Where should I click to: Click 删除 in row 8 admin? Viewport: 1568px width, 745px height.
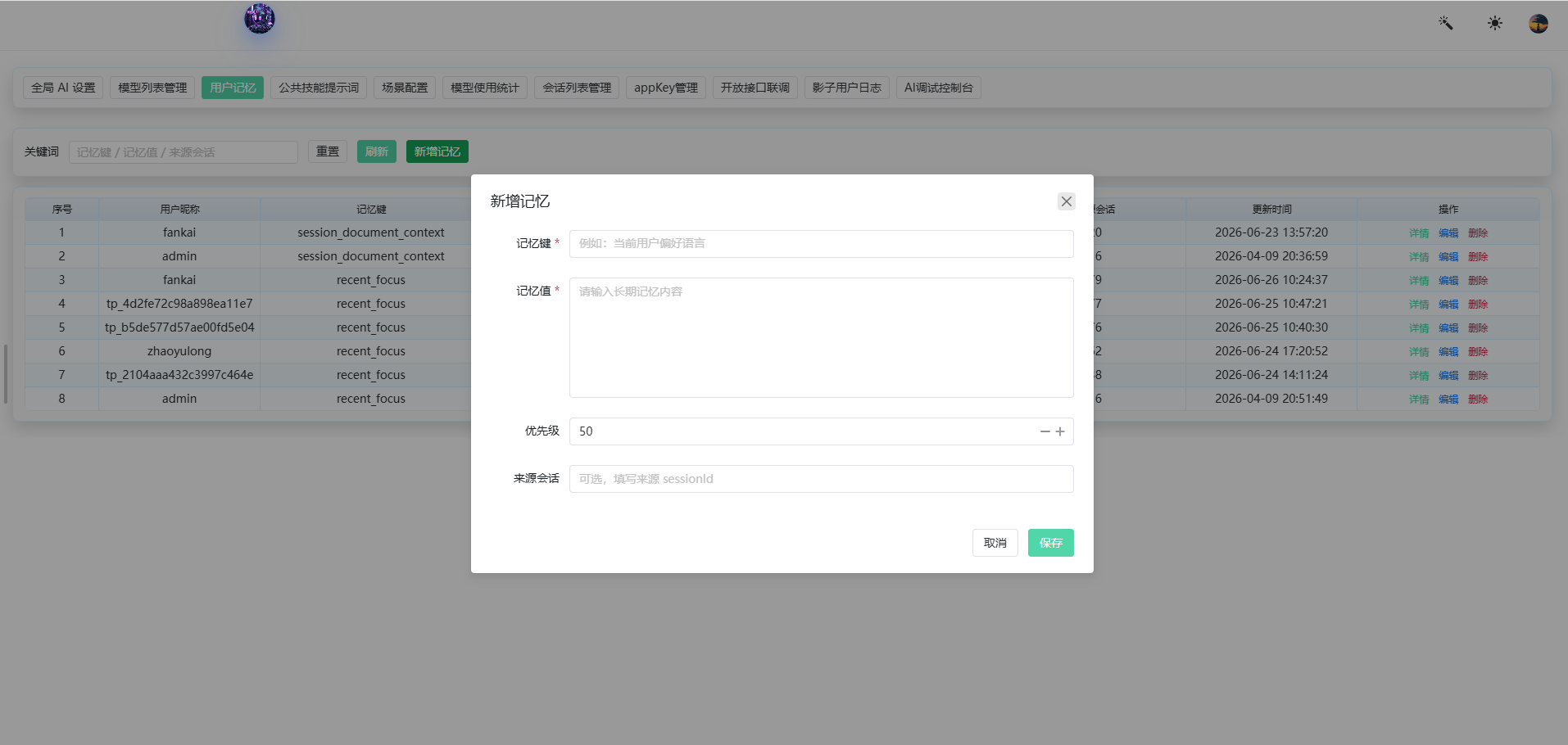coord(1478,400)
